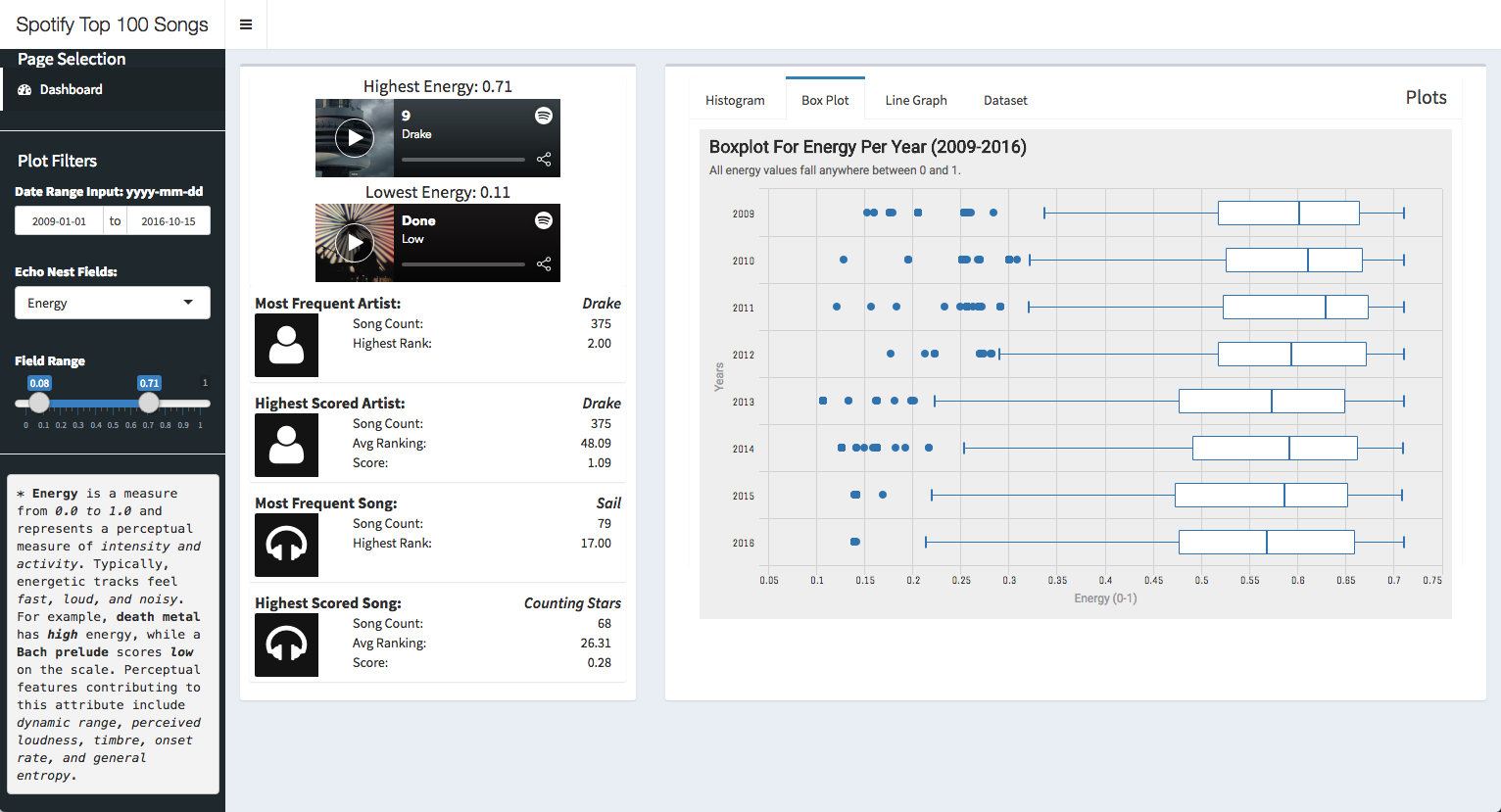Click the 2012 year axis label

744,355
